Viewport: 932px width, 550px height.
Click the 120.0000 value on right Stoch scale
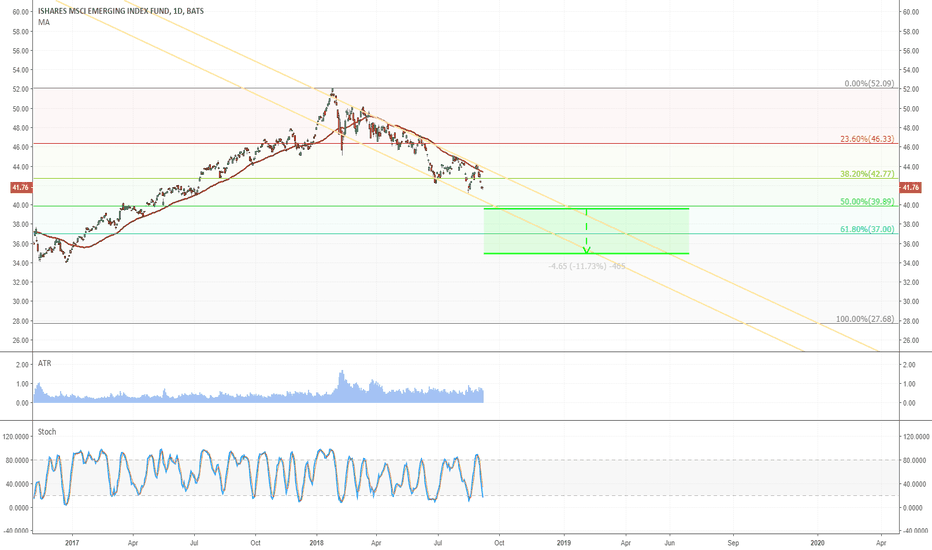coord(916,437)
